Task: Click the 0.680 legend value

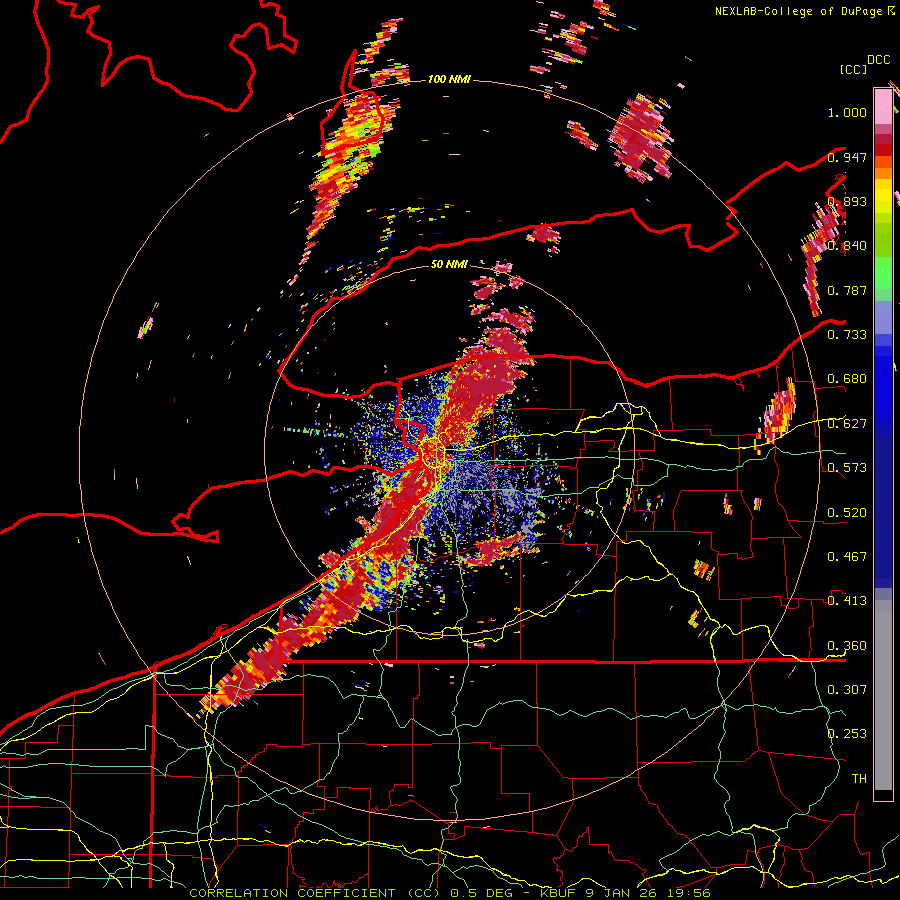Action: coord(847,379)
